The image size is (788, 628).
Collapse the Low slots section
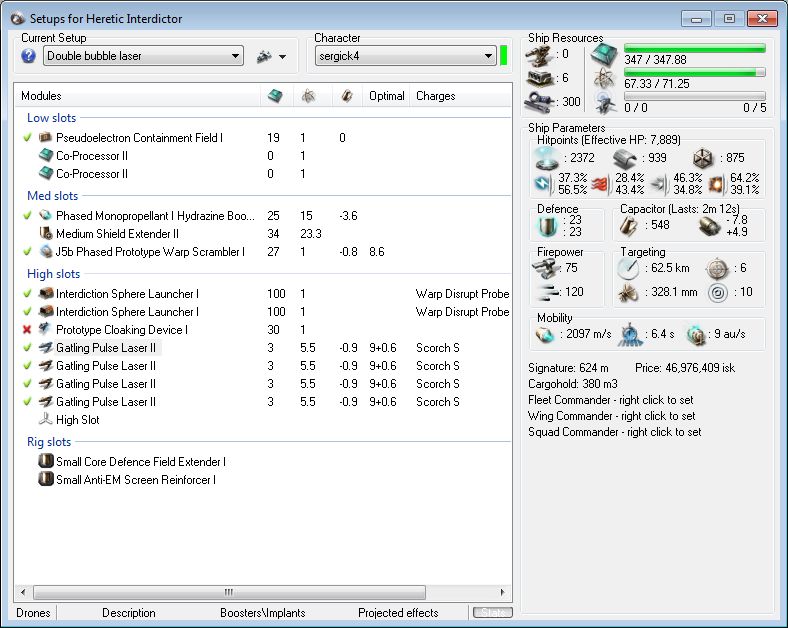[52, 118]
